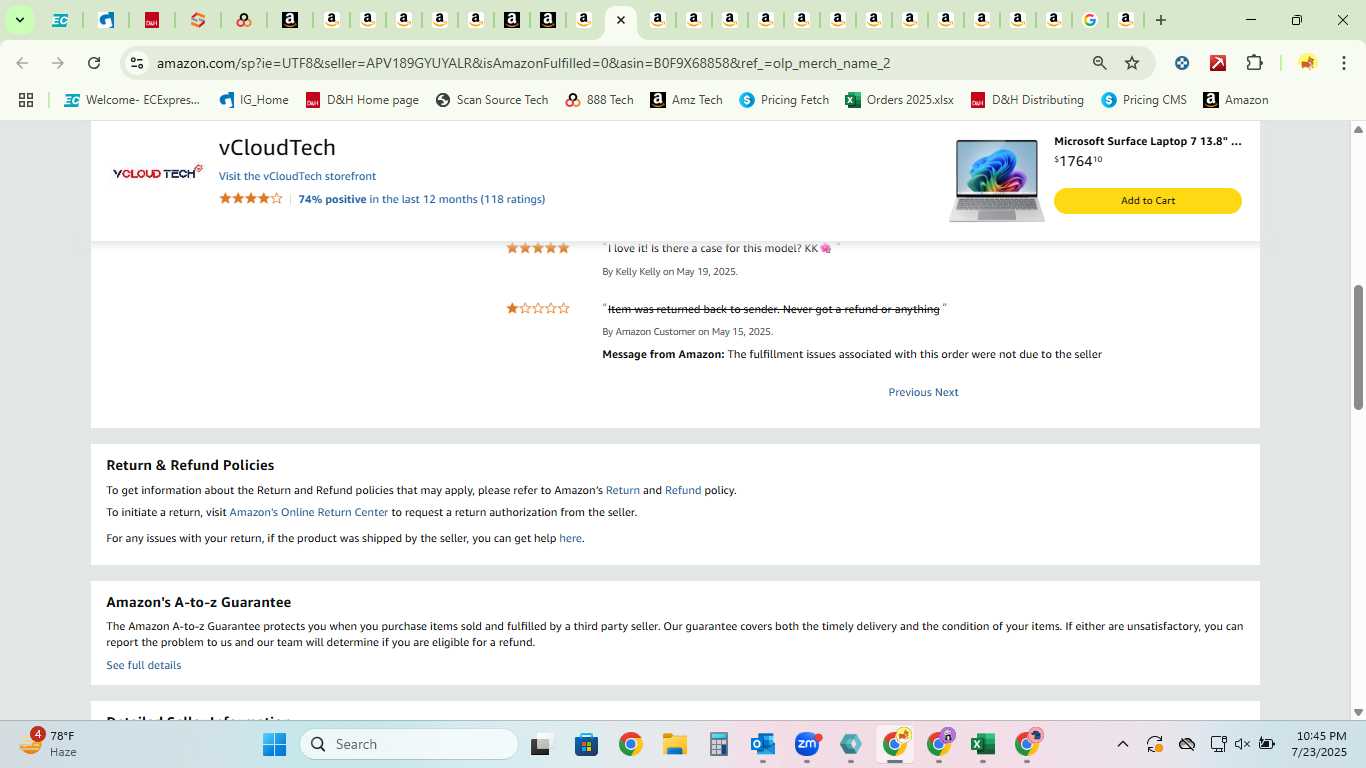The height and width of the screenshot is (768, 1366).
Task: Open a new browser tab
Action: click(x=1161, y=20)
